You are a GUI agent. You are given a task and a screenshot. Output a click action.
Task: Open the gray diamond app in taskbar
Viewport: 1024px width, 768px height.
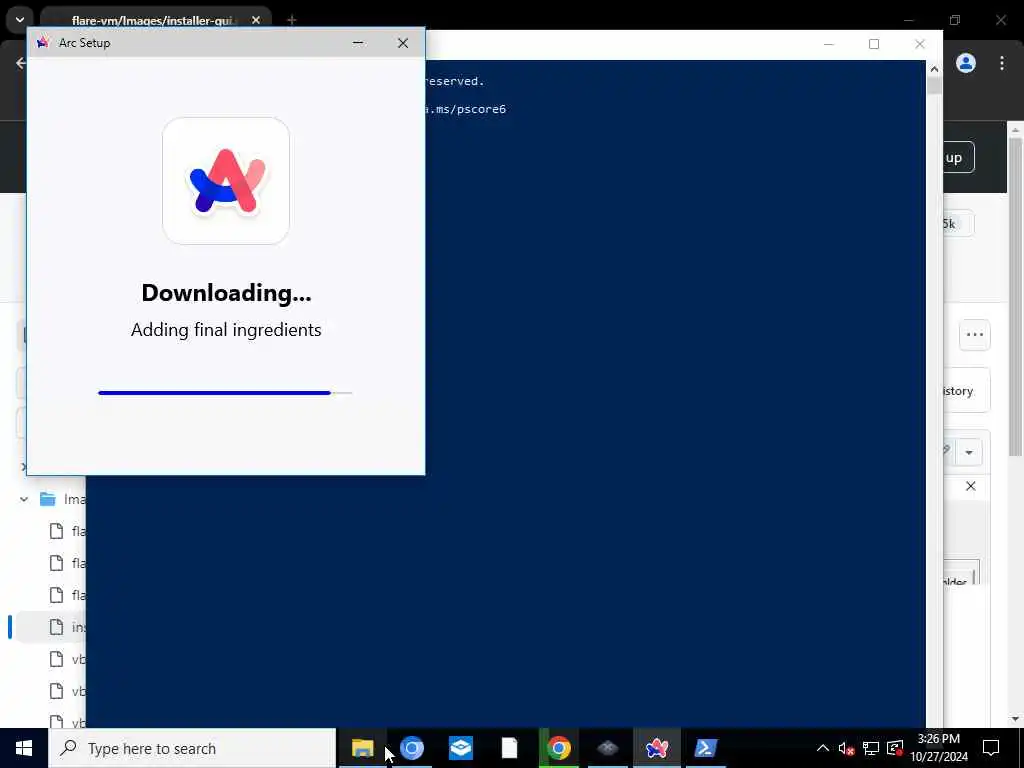(608, 748)
